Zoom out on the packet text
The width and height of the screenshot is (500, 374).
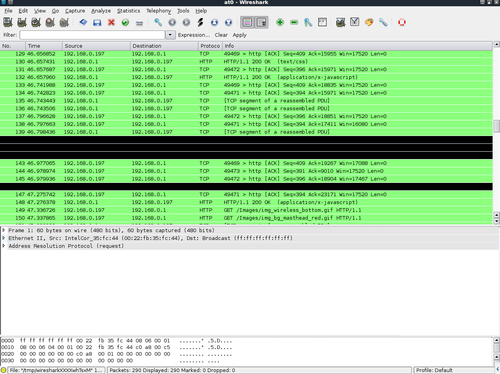(x=294, y=22)
